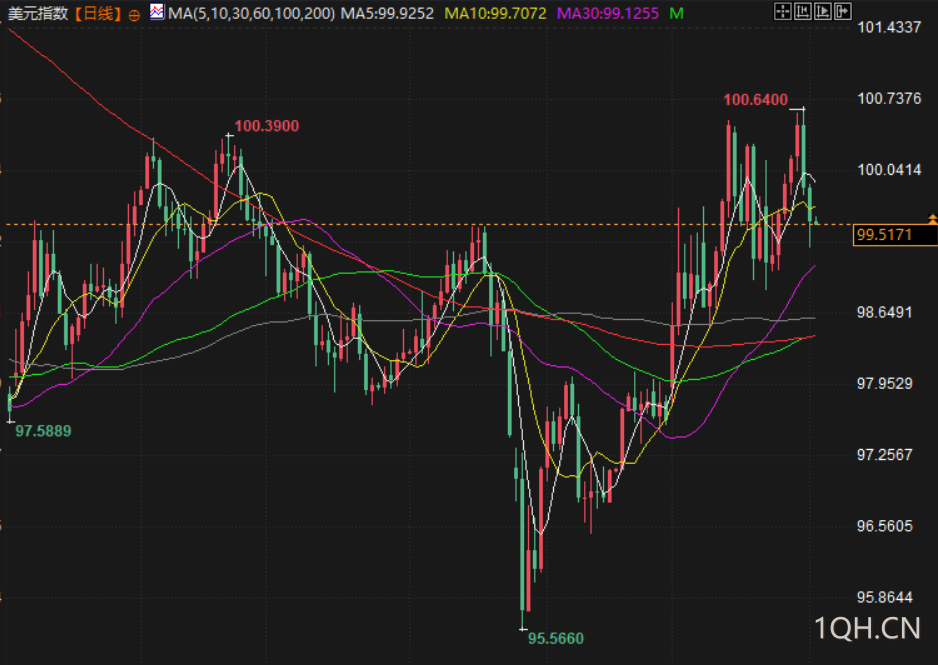938x665 pixels.
Task: Click the bar chart tool icon
Action: [803, 11]
